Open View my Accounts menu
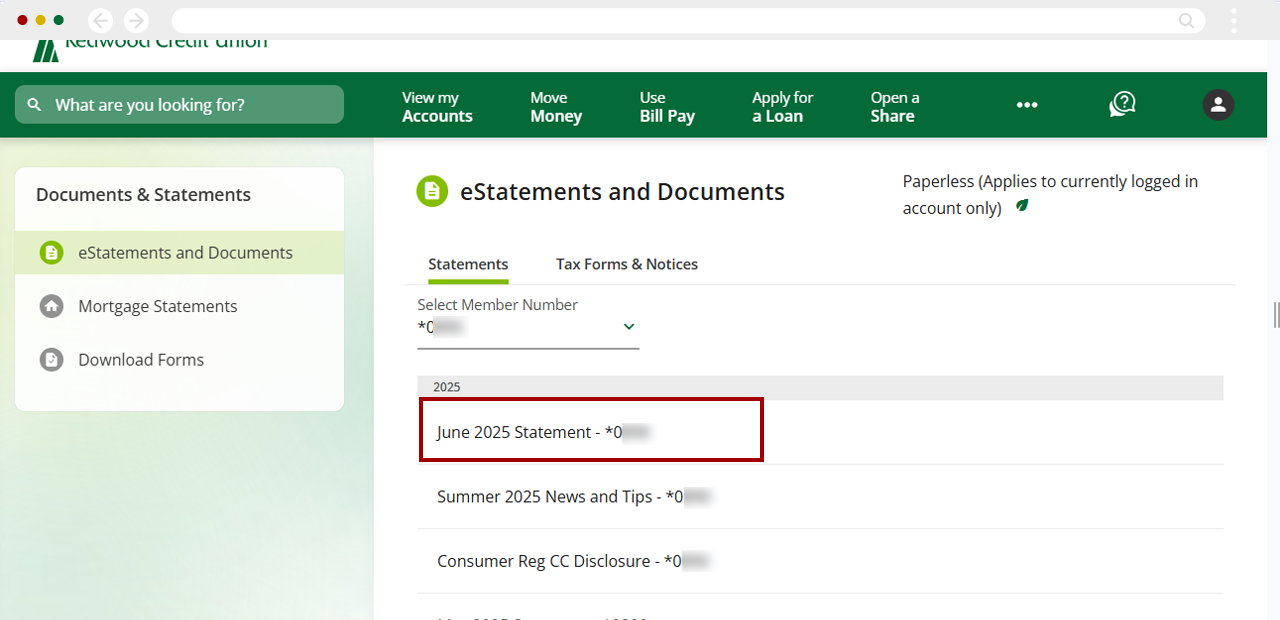Viewport: 1280px width, 620px height. [x=437, y=107]
